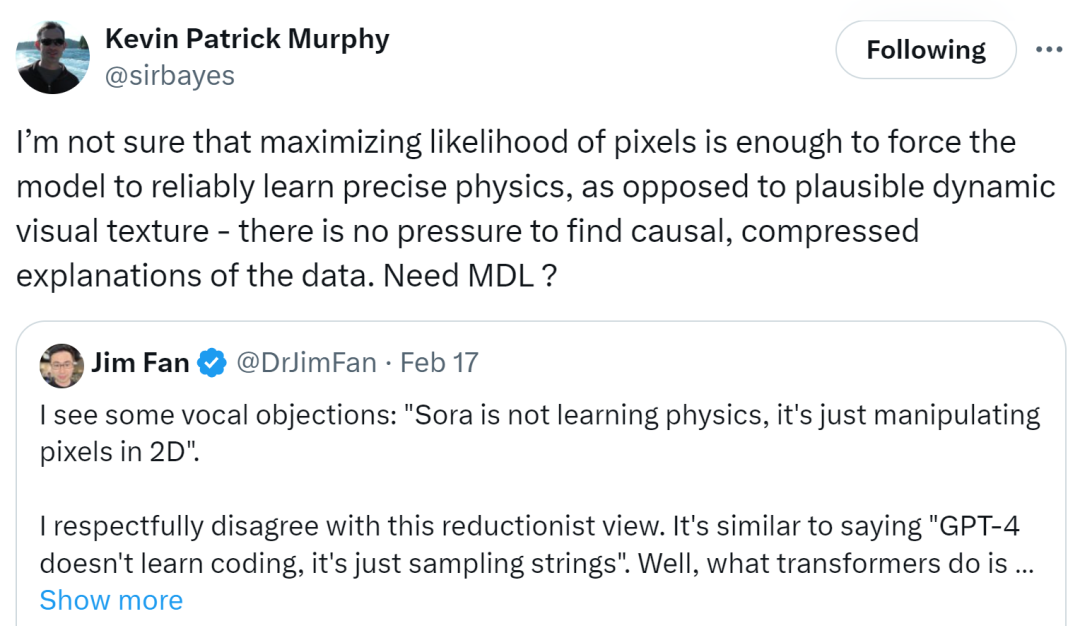Screen dimensions: 1080x626
Task: Click the blue verified badge beside Jim Fan
Action: click(212, 363)
